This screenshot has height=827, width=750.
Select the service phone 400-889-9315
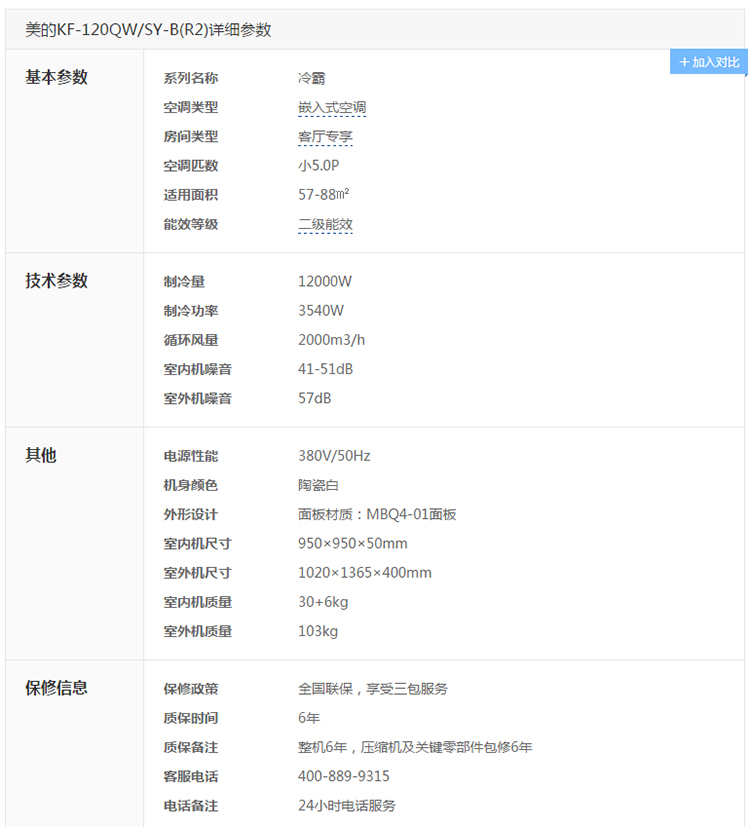pyautogui.click(x=343, y=776)
